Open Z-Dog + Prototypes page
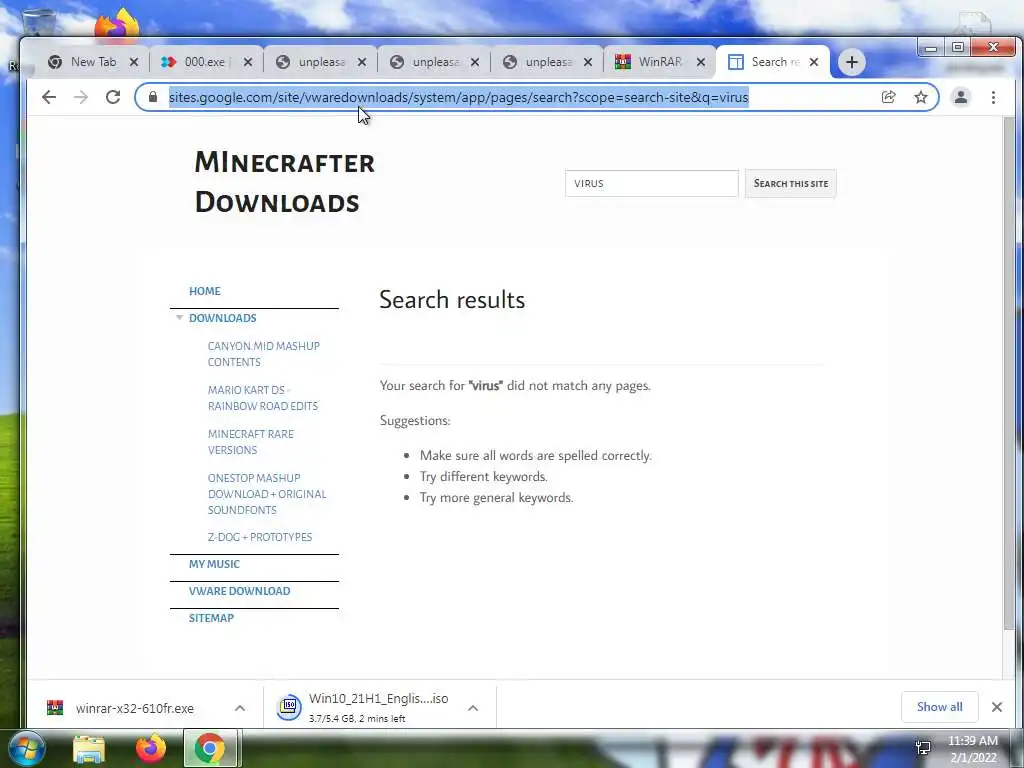The width and height of the screenshot is (1024, 768). tap(260, 537)
